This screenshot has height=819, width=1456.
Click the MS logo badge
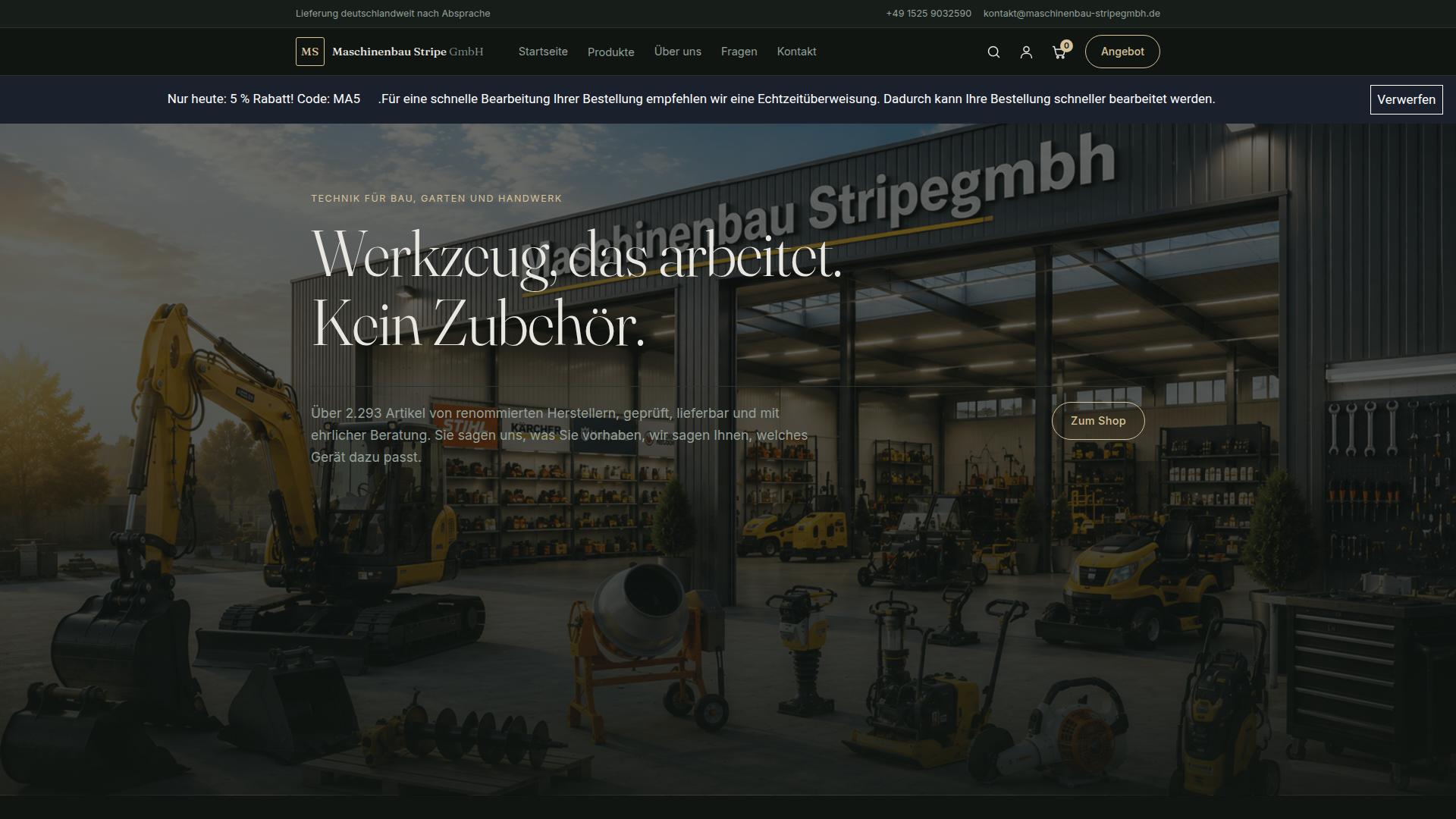[x=310, y=52]
